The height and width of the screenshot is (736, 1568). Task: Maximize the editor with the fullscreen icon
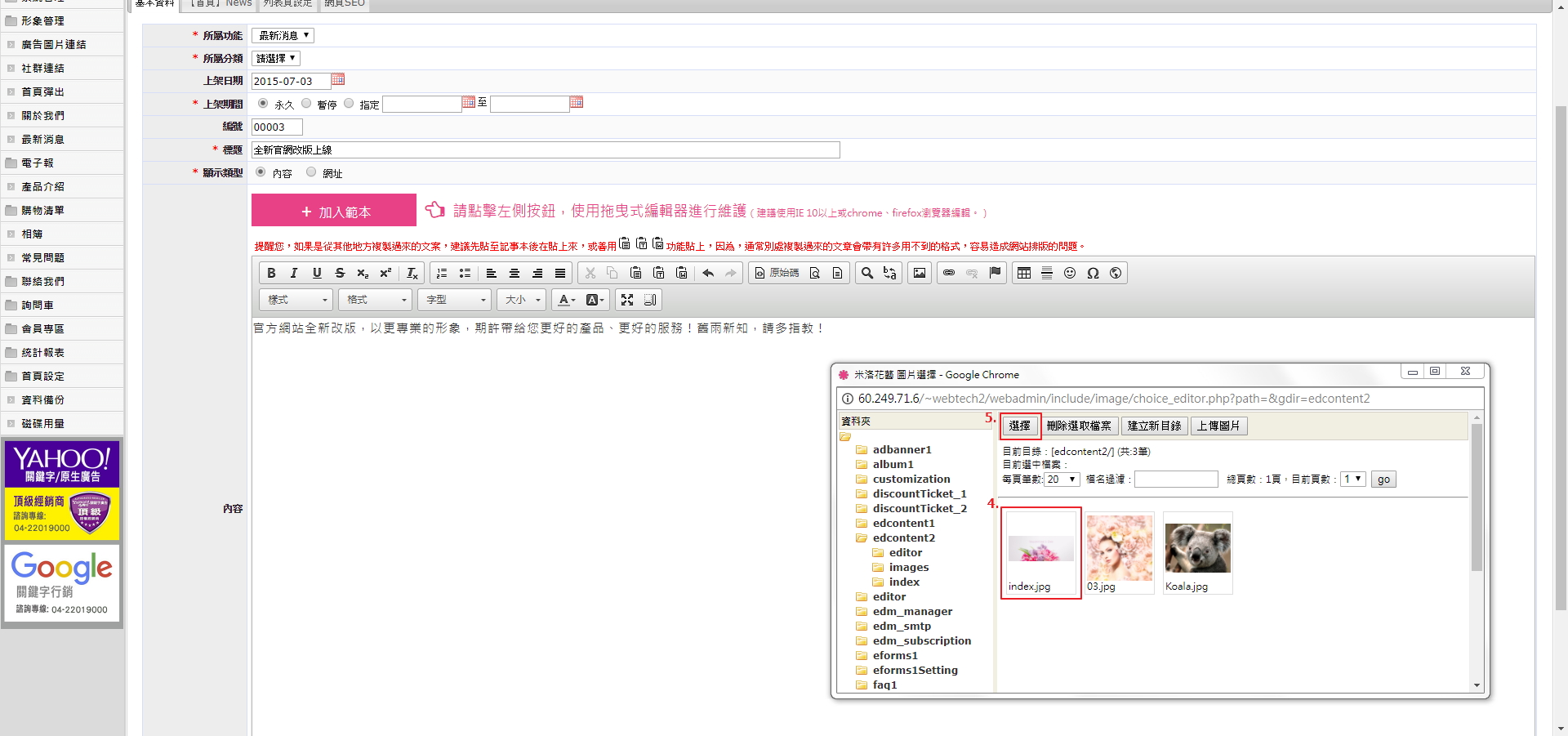coord(627,300)
